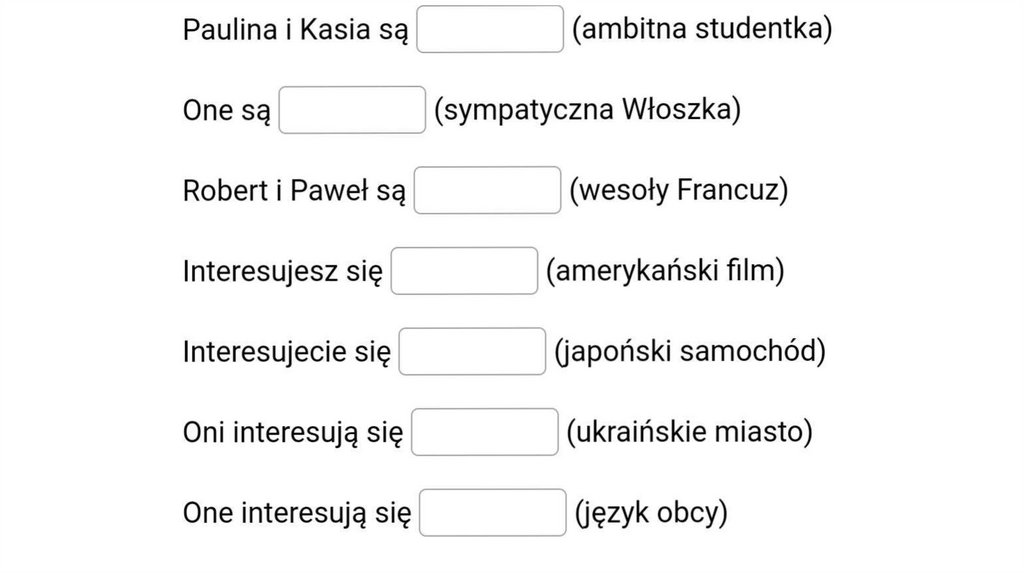Click the blank after 'One są'
This screenshot has width=1024, height=574.
pyautogui.click(x=352, y=110)
